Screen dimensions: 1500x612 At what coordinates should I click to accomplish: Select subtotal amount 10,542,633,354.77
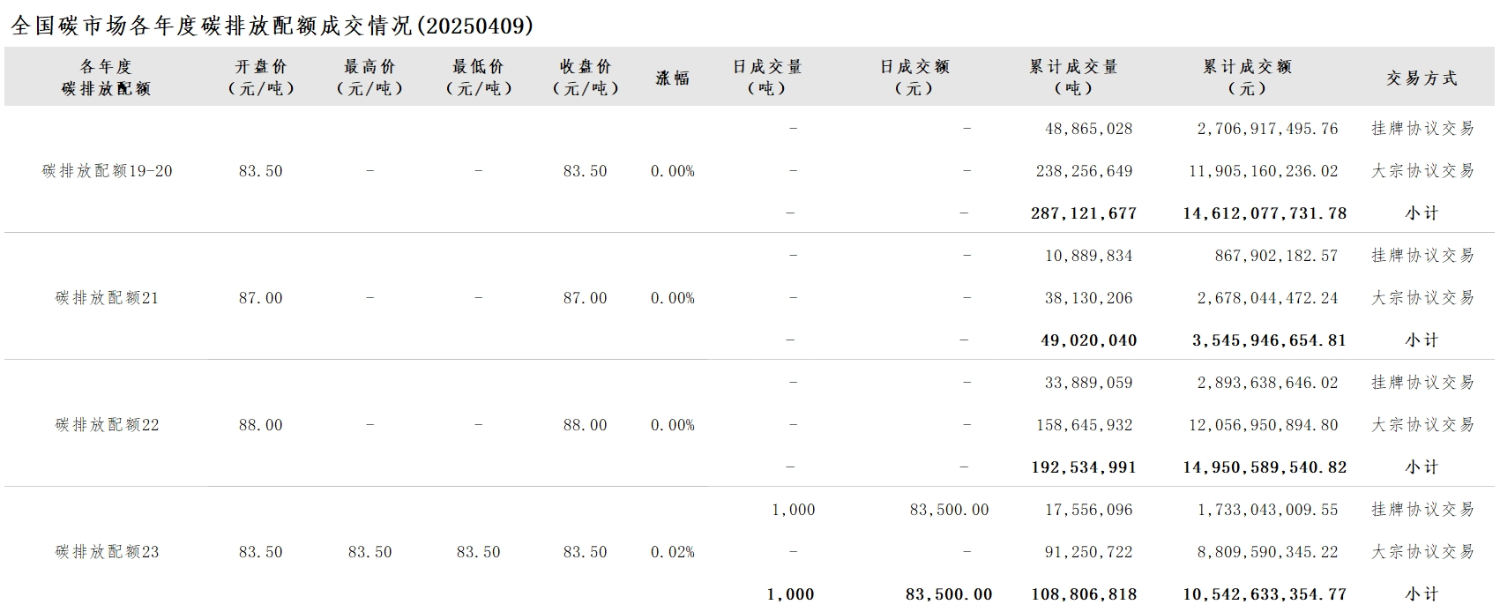pos(1265,594)
